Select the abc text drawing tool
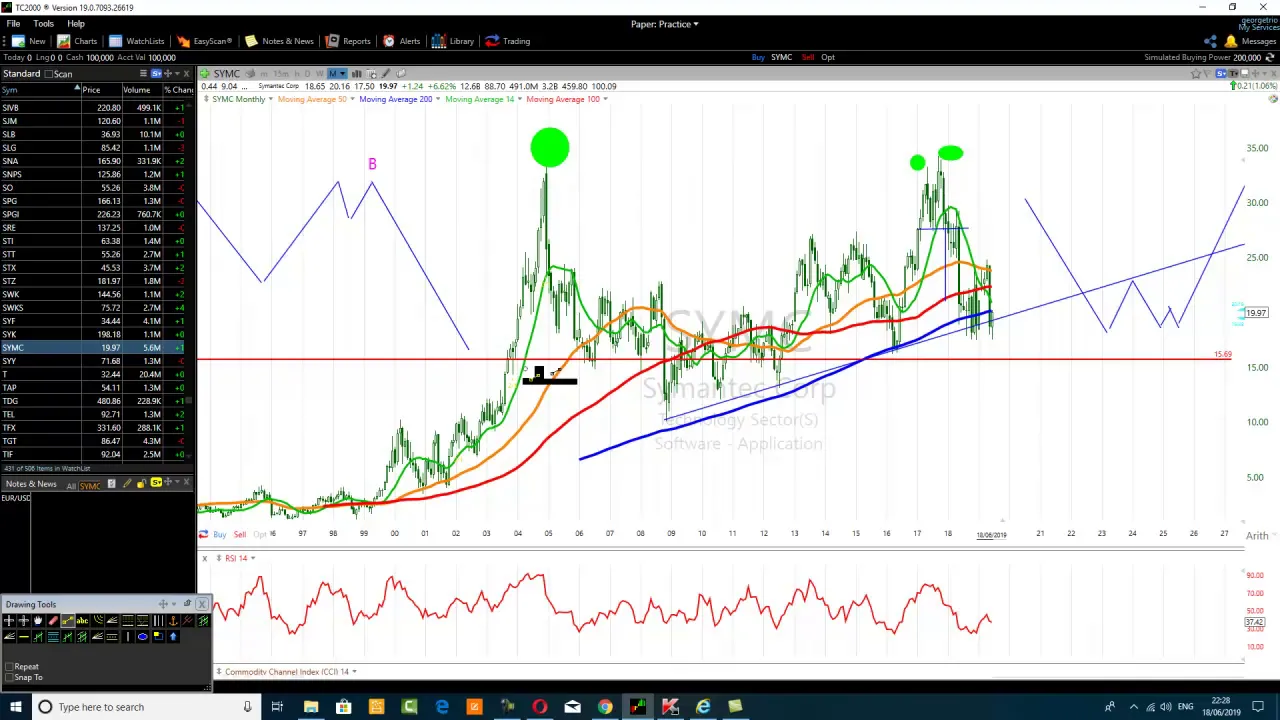The image size is (1280, 720). tap(82, 621)
